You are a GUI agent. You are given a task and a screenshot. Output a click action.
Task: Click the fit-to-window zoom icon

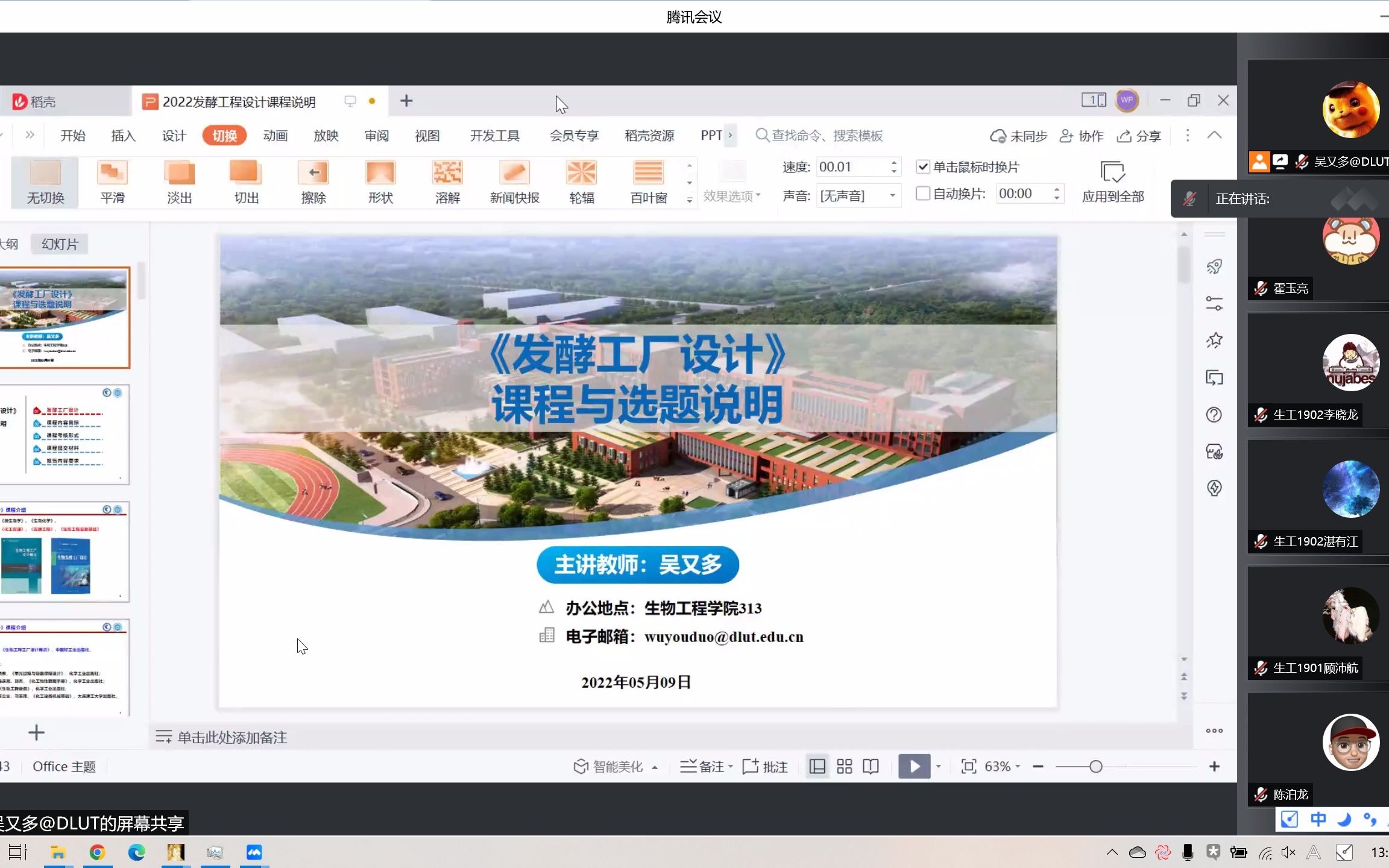click(968, 766)
